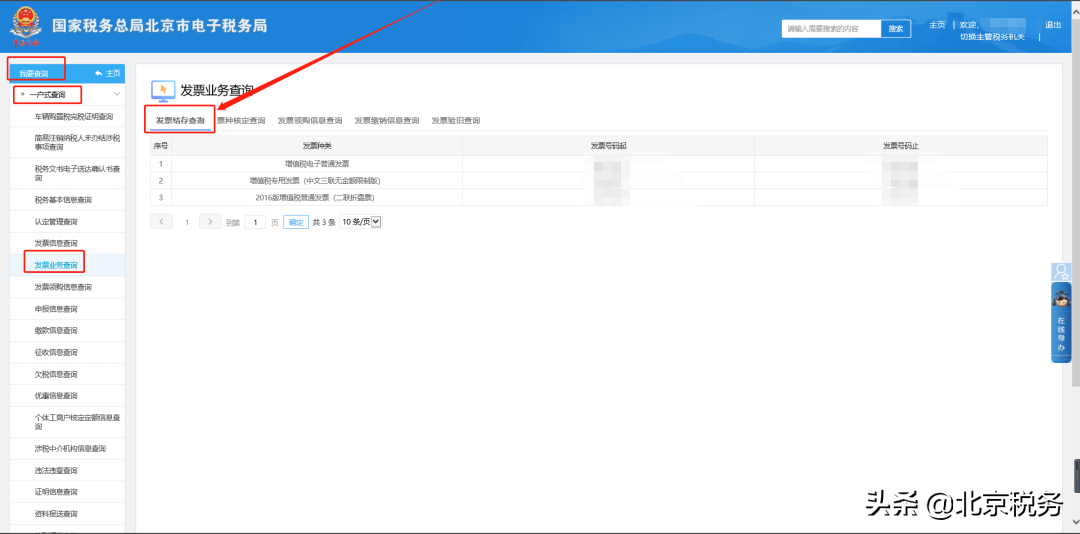
Task: Click 切换主管税务机关 link
Action: 993,37
